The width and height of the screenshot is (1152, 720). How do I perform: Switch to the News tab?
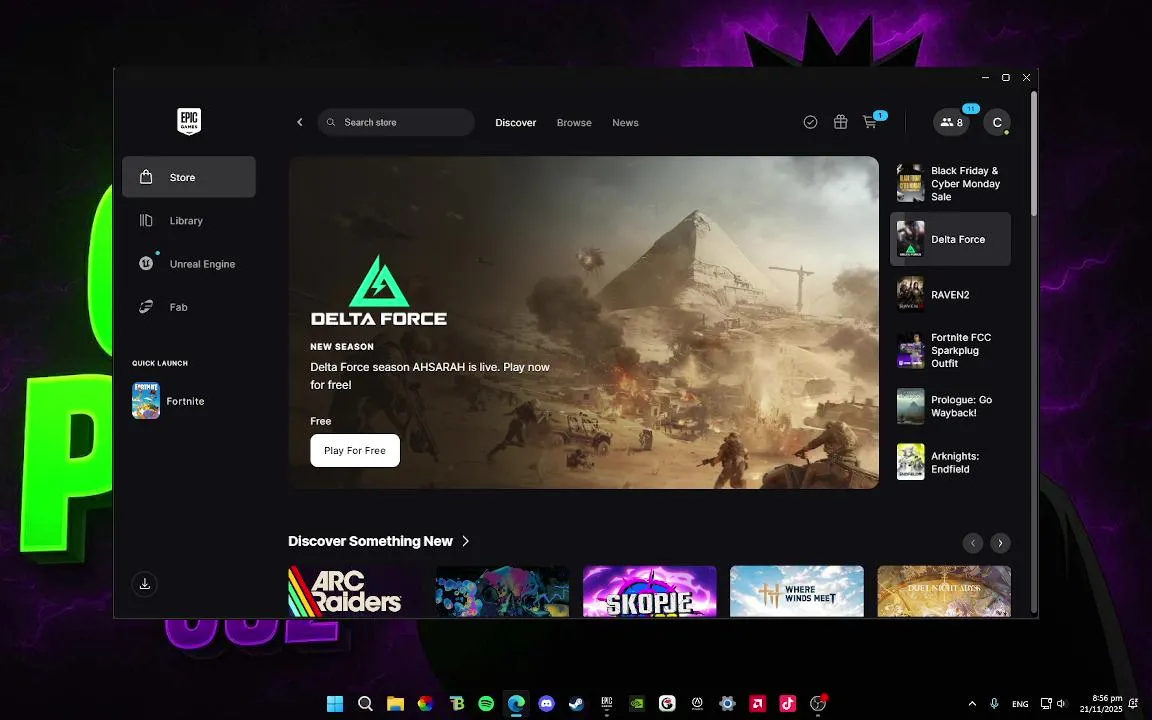(625, 123)
